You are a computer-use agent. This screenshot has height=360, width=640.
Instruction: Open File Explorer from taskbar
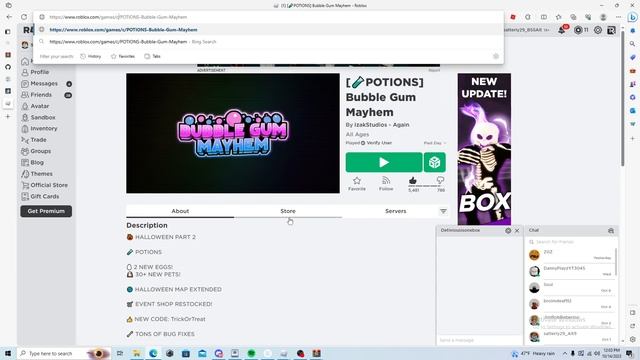pos(136,353)
